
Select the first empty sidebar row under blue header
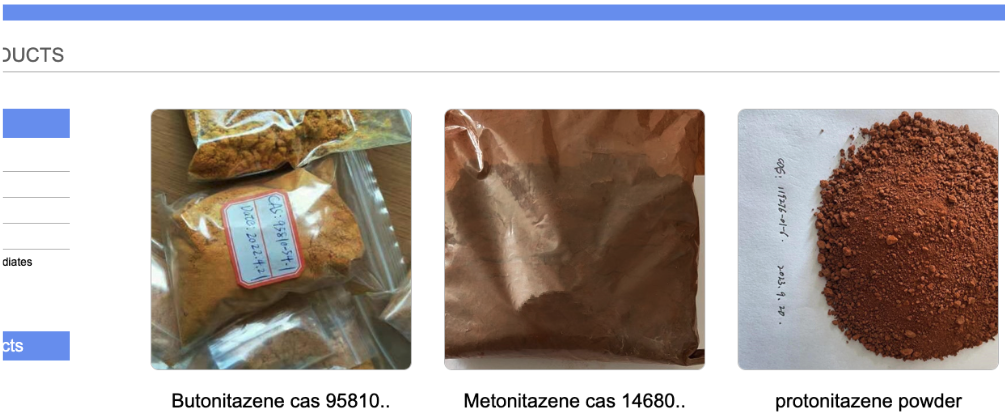pyautogui.click(x=36, y=159)
